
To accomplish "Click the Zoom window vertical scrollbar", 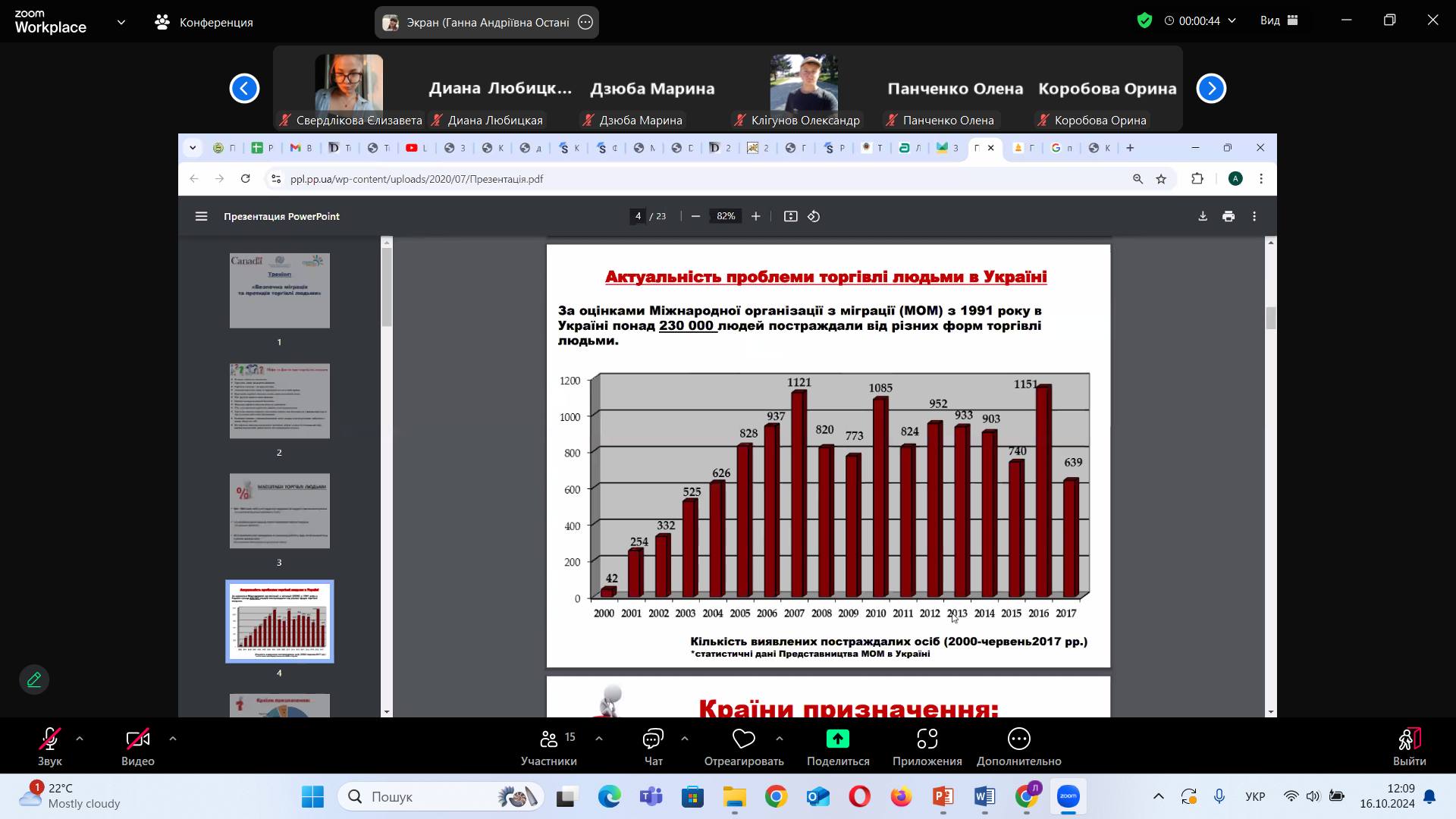I will click(1271, 318).
